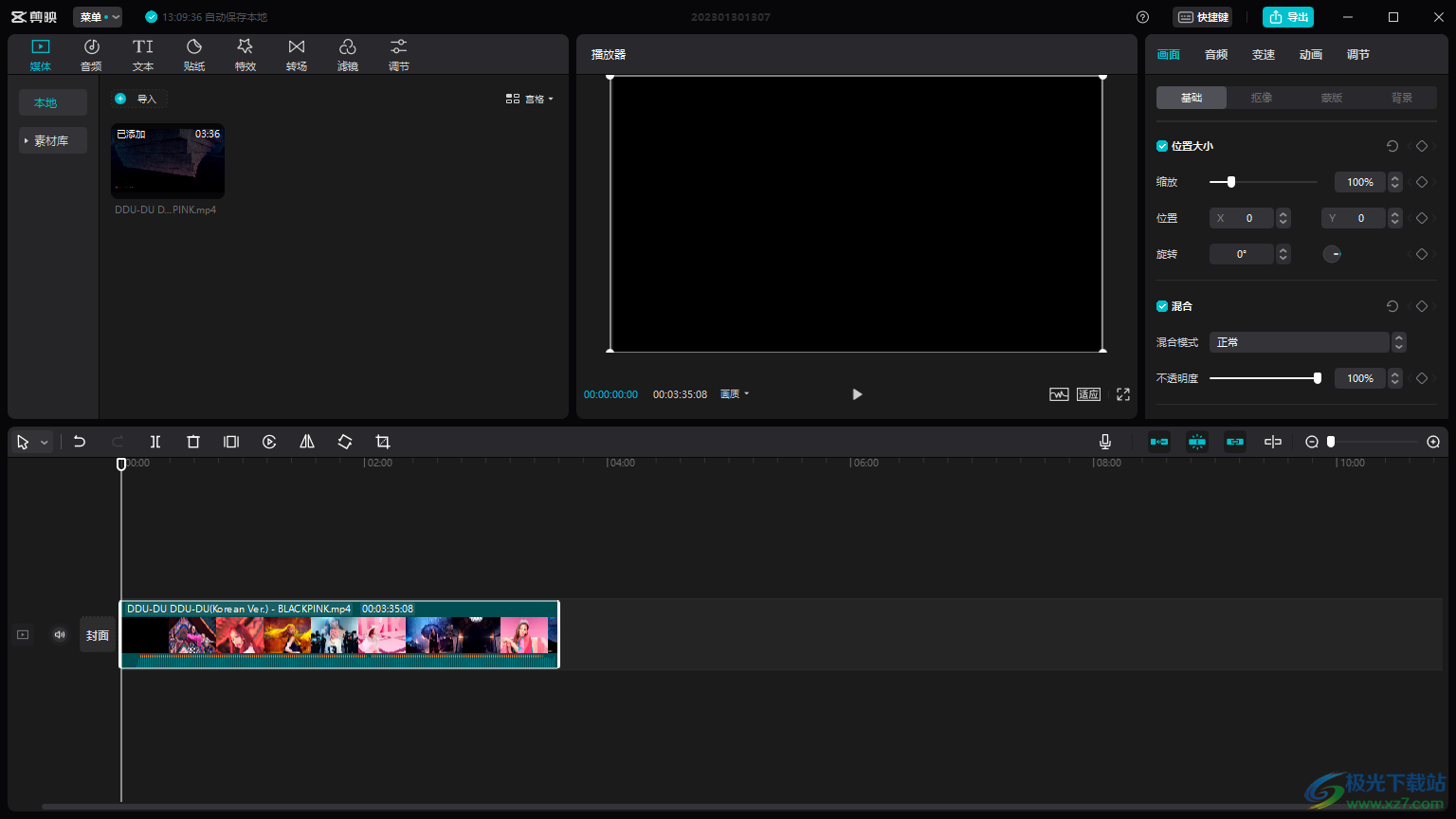Click the delete trash icon
The width and height of the screenshot is (1456, 819).
(193, 442)
